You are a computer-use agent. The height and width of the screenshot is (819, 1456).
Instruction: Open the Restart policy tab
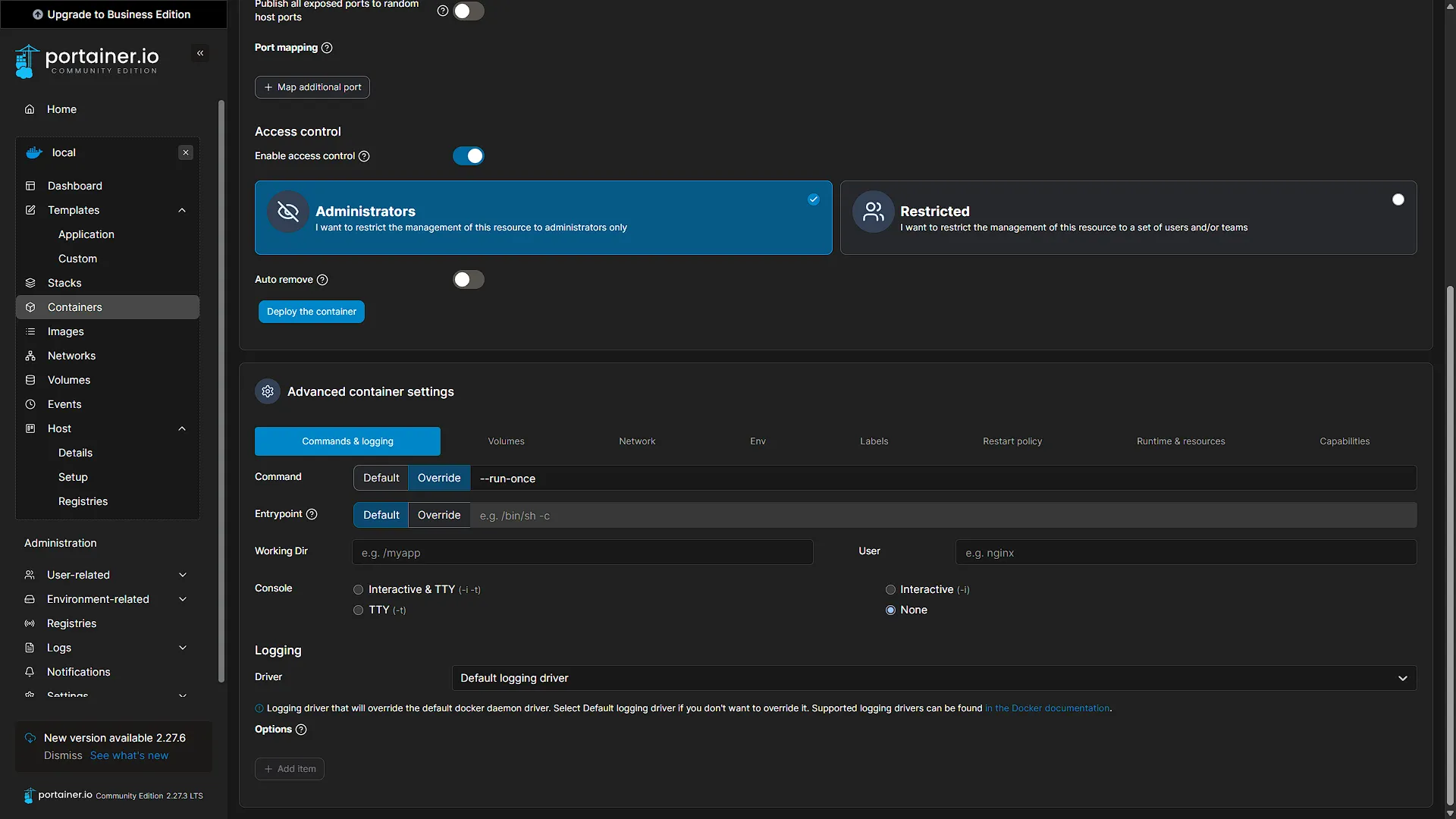1012,441
